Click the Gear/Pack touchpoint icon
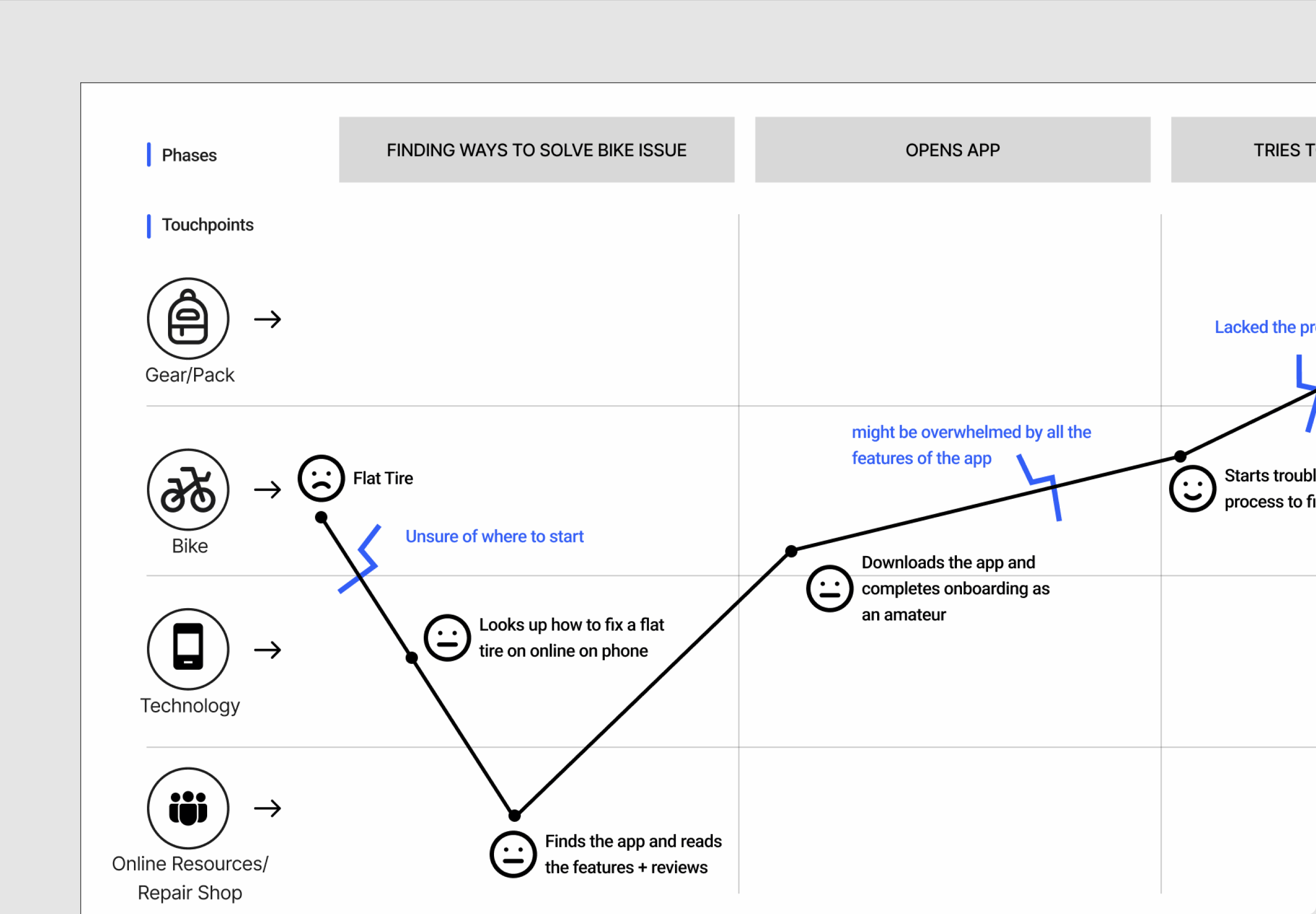This screenshot has width=1316, height=914. [188, 319]
